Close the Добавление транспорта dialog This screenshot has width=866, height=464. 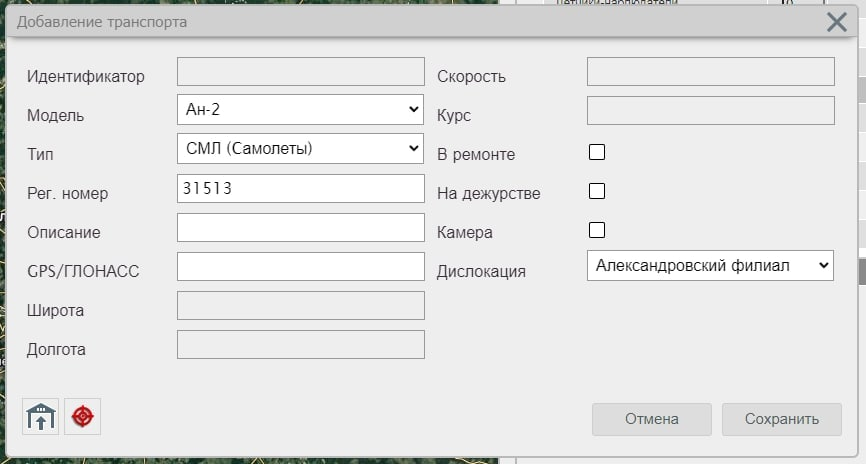point(837,22)
